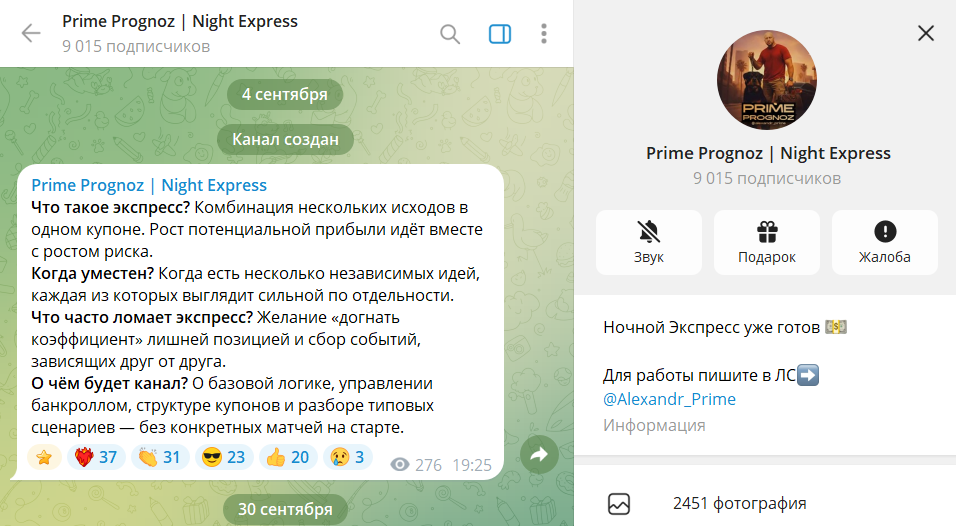Click the Prime Prognoz post author name
Viewport: 956px width, 526px height.
149,185
